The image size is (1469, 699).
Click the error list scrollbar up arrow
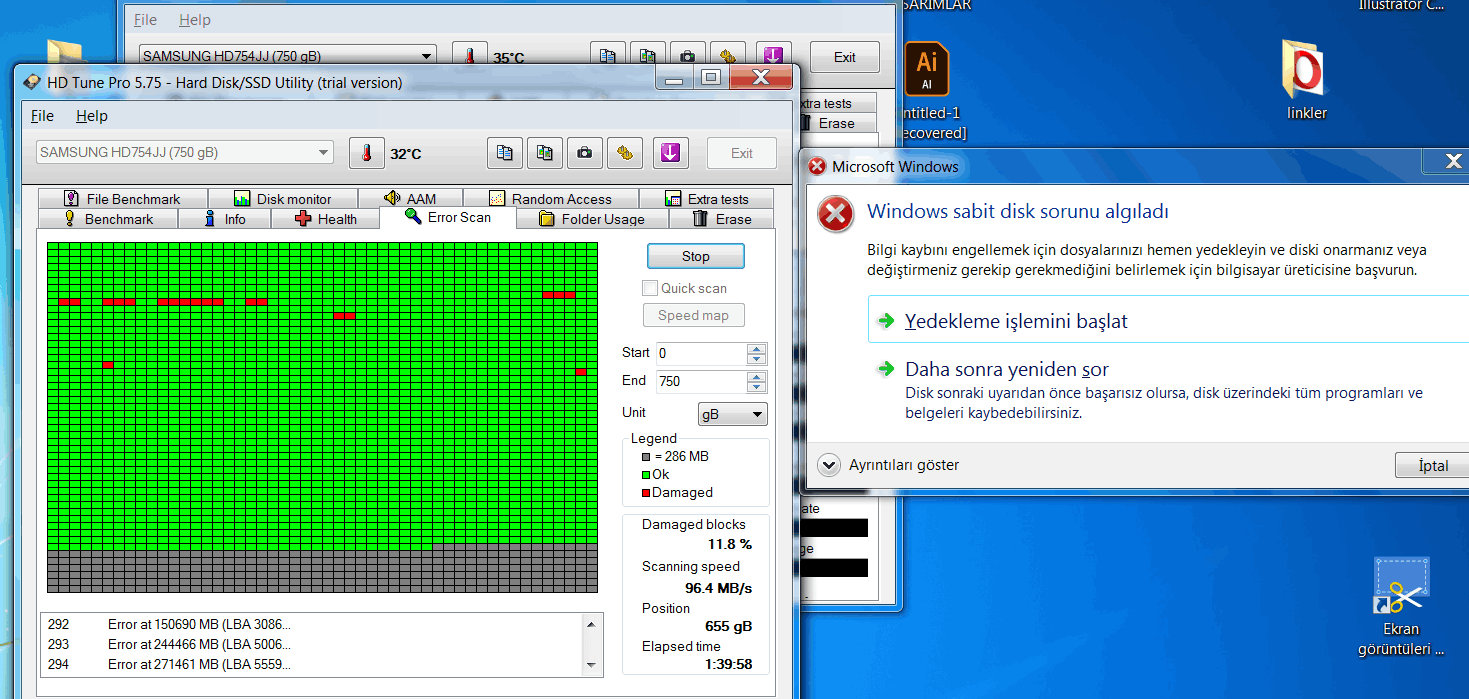(x=591, y=624)
